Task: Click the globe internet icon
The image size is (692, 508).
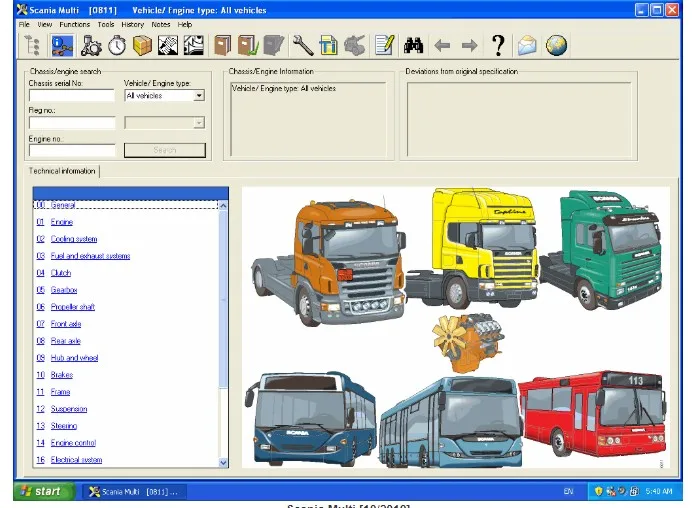Action: (x=556, y=45)
